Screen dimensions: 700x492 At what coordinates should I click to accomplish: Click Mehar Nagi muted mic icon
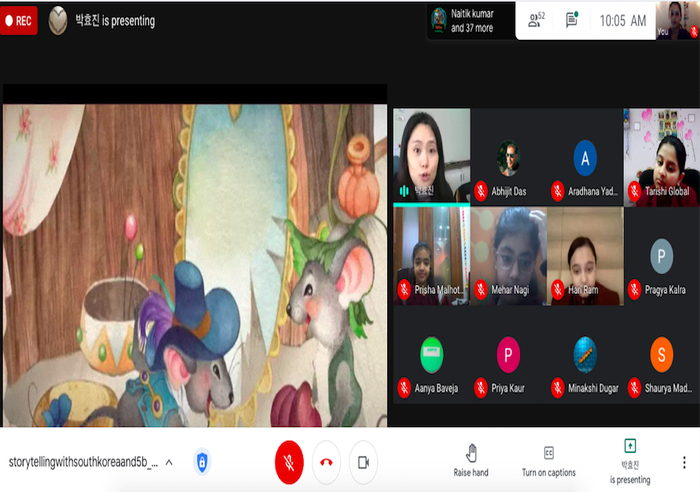pyautogui.click(x=481, y=289)
